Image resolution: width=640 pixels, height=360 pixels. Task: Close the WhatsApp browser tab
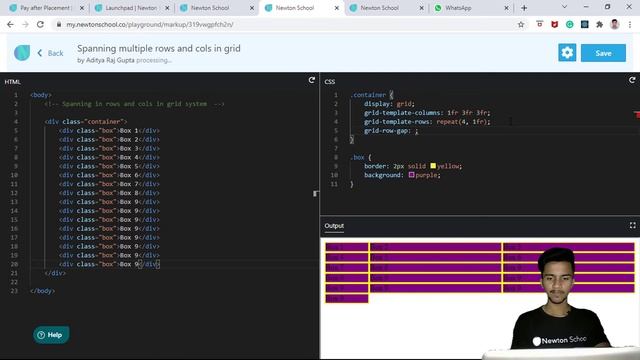pos(506,8)
